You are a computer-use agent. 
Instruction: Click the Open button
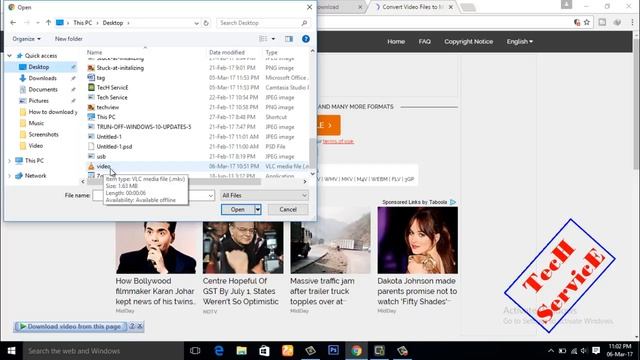coord(238,209)
